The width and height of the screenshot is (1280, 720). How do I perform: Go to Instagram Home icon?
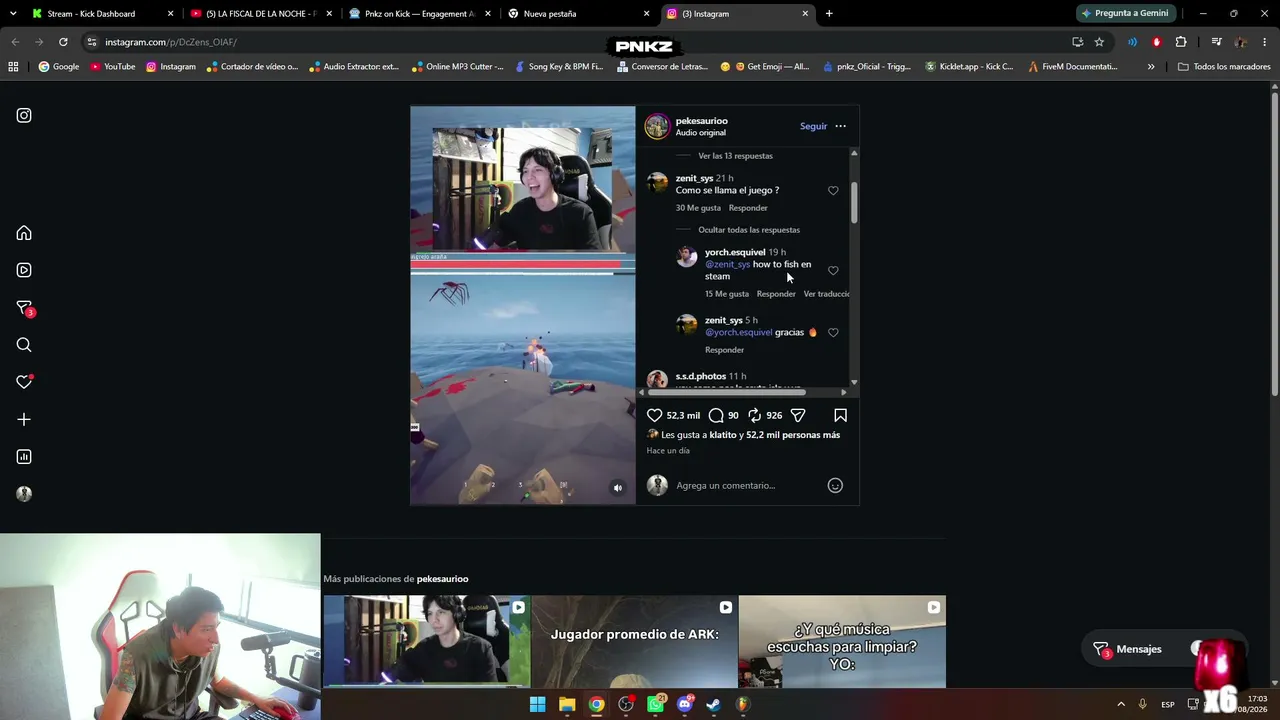[24, 233]
